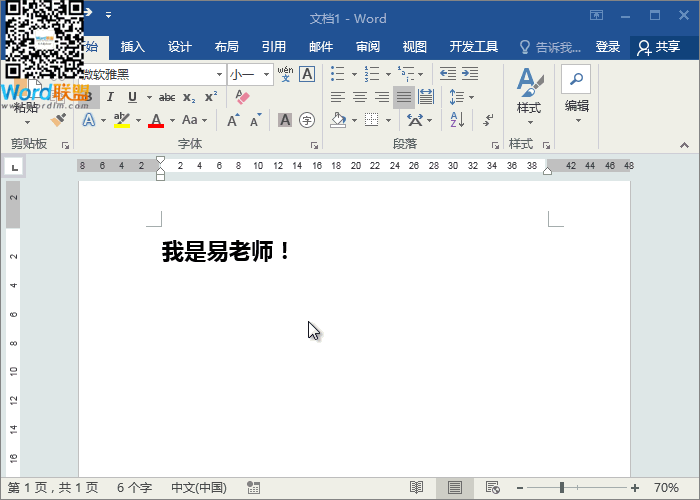
Task: Collapse the ribbon
Action: click(x=684, y=146)
